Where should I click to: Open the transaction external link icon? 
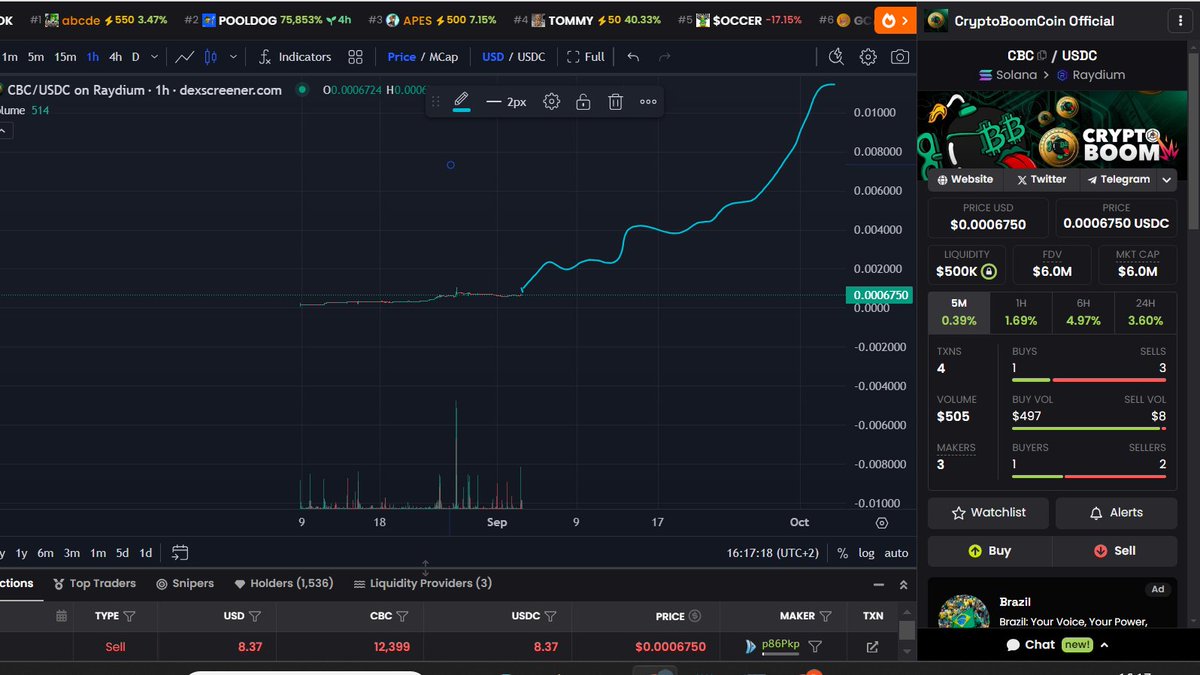pos(872,647)
